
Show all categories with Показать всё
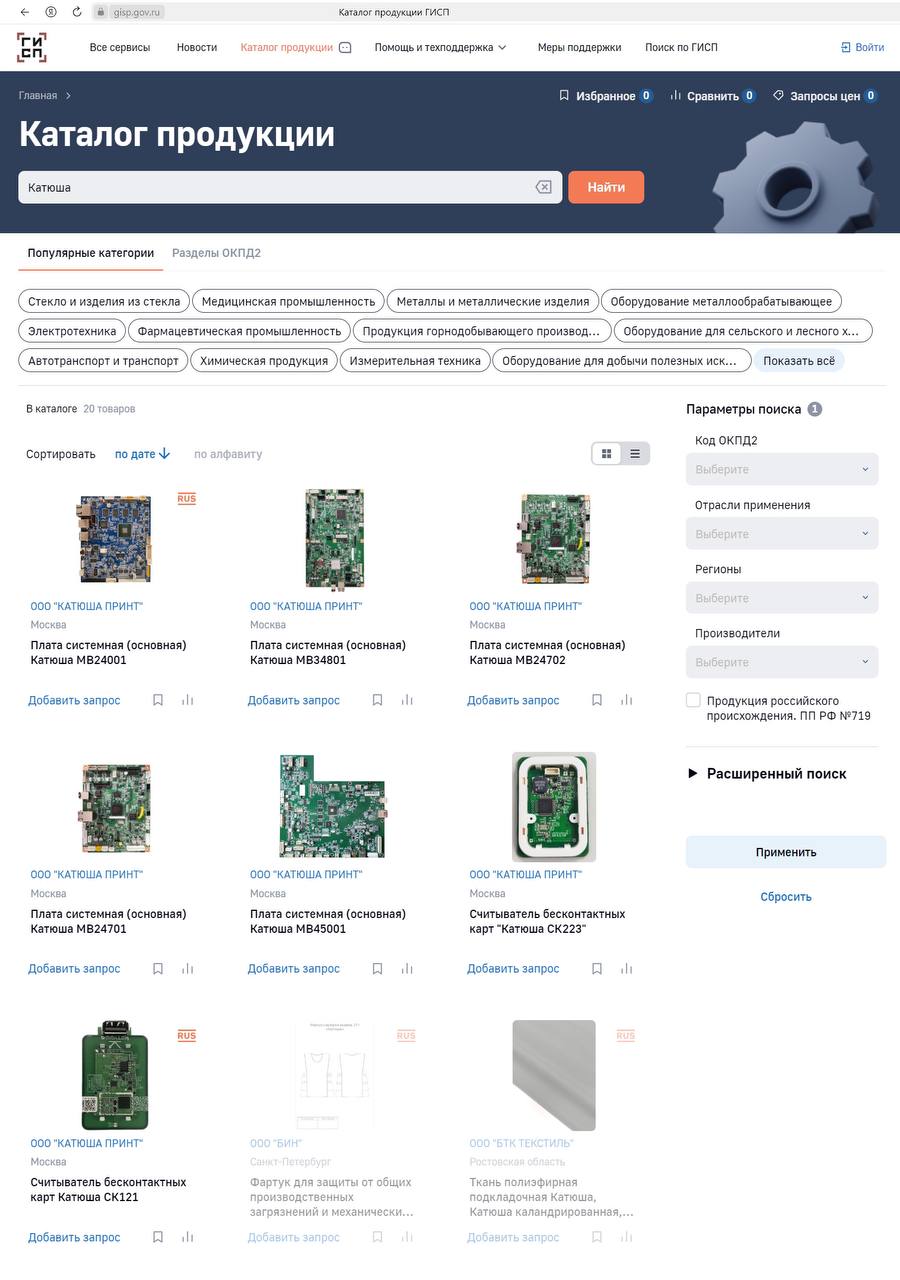(799, 360)
